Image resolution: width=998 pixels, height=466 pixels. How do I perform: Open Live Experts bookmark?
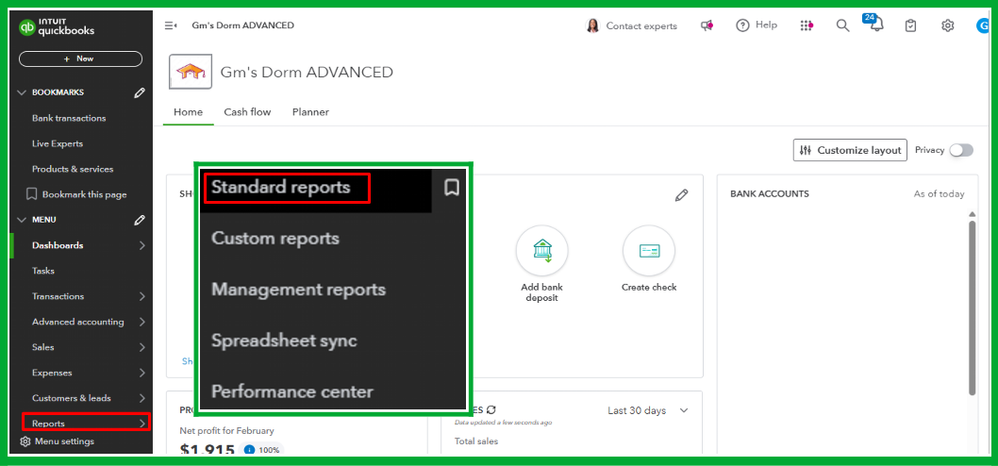57,144
